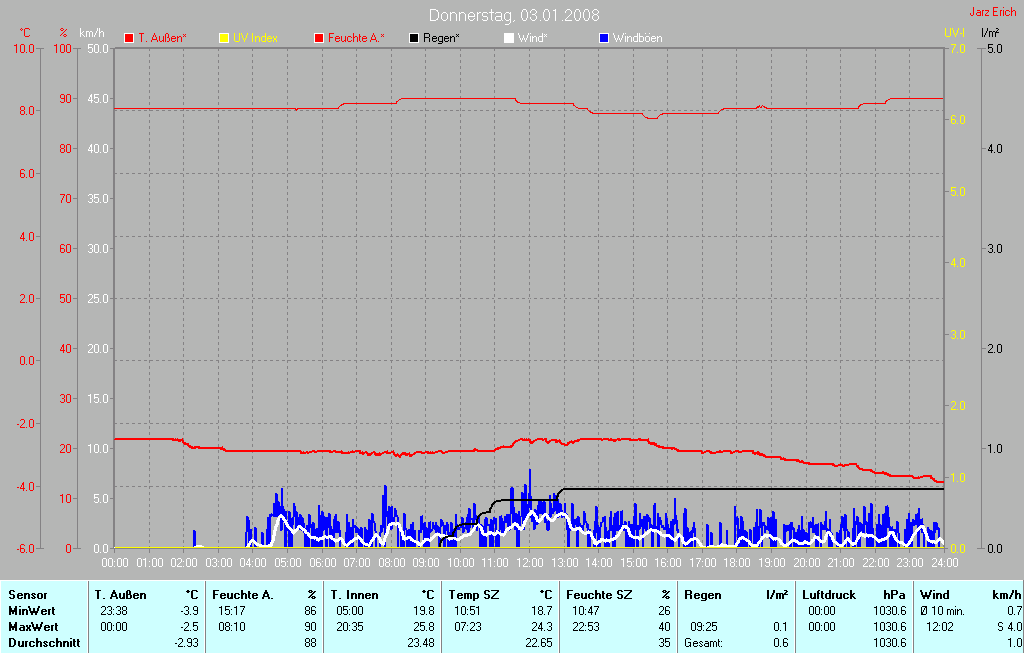Click the '06:00' label on the time axis
The image size is (1024, 653).
[x=322, y=562]
